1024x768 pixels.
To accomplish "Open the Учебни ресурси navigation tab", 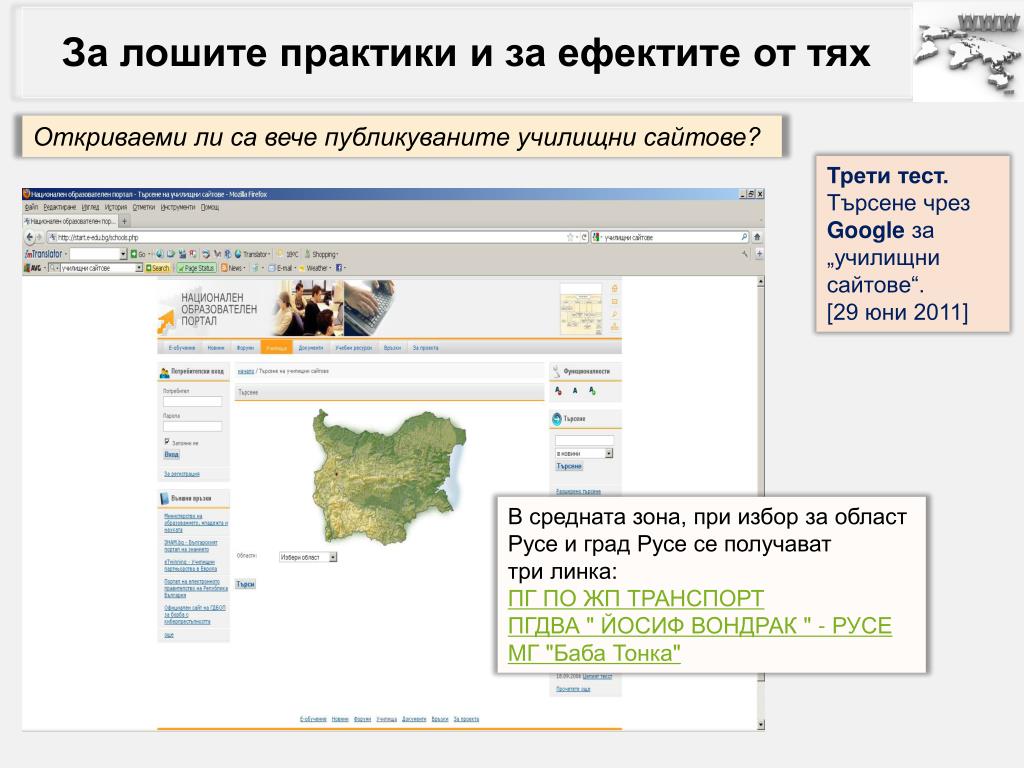I will (x=353, y=348).
